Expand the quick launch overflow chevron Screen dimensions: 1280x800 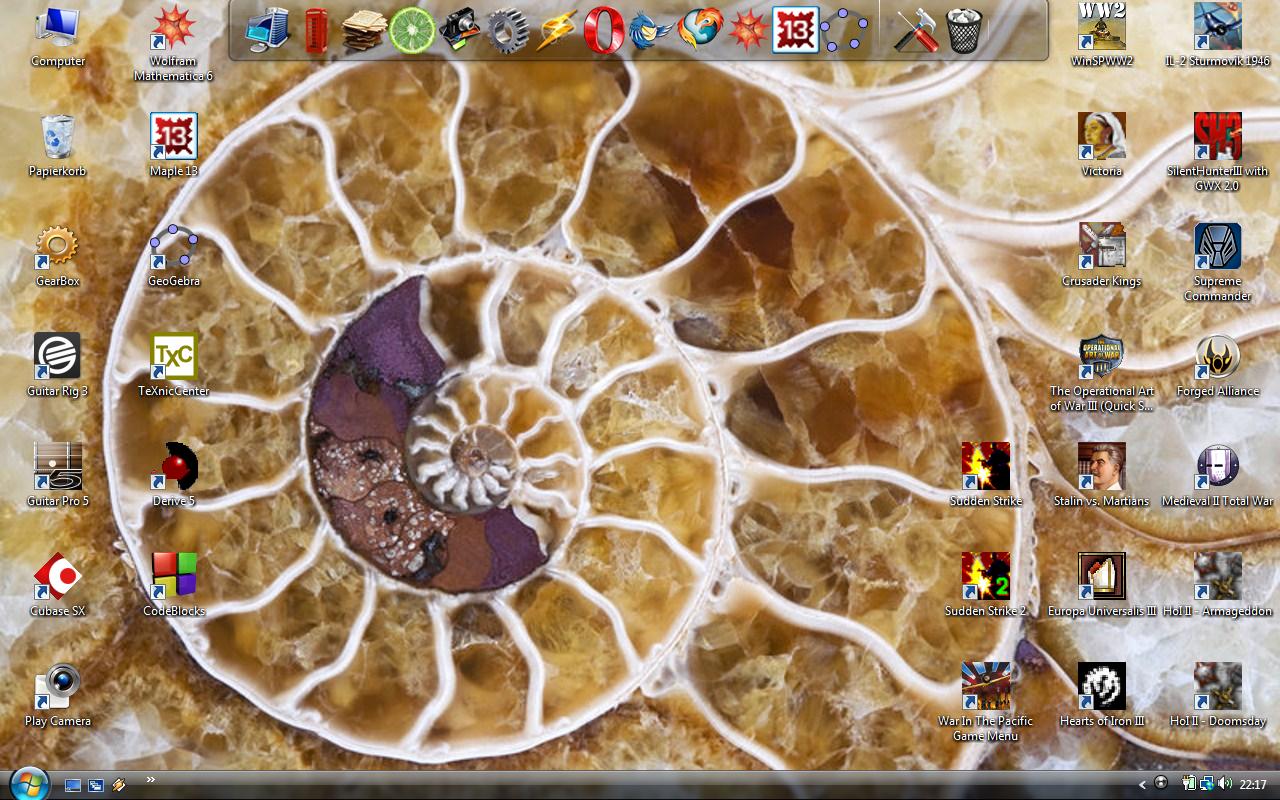151,779
